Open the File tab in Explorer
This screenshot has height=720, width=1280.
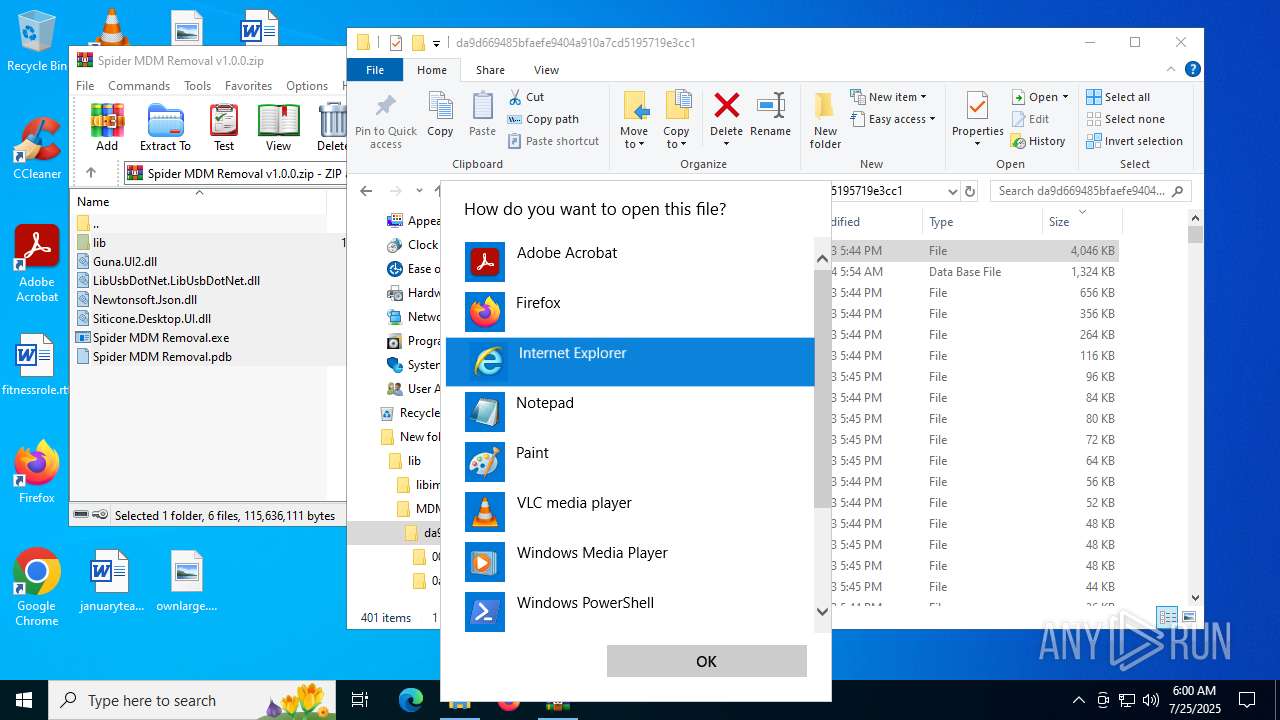(x=375, y=70)
